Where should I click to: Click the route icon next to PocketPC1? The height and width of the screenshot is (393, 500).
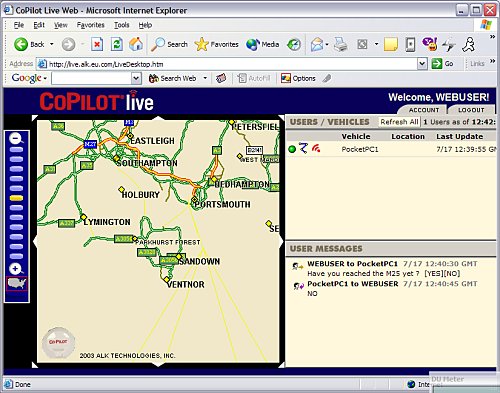(303, 148)
